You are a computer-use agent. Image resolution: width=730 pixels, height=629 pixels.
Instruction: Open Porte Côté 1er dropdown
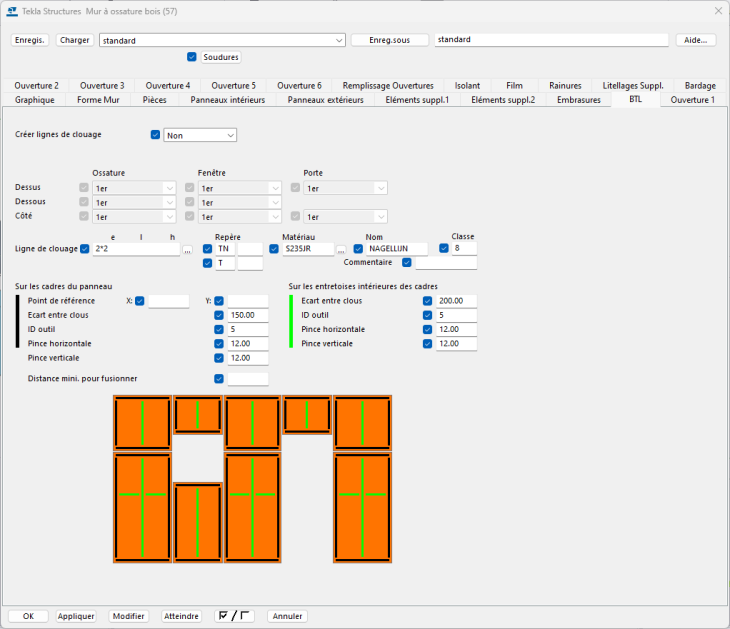pyautogui.click(x=345, y=217)
